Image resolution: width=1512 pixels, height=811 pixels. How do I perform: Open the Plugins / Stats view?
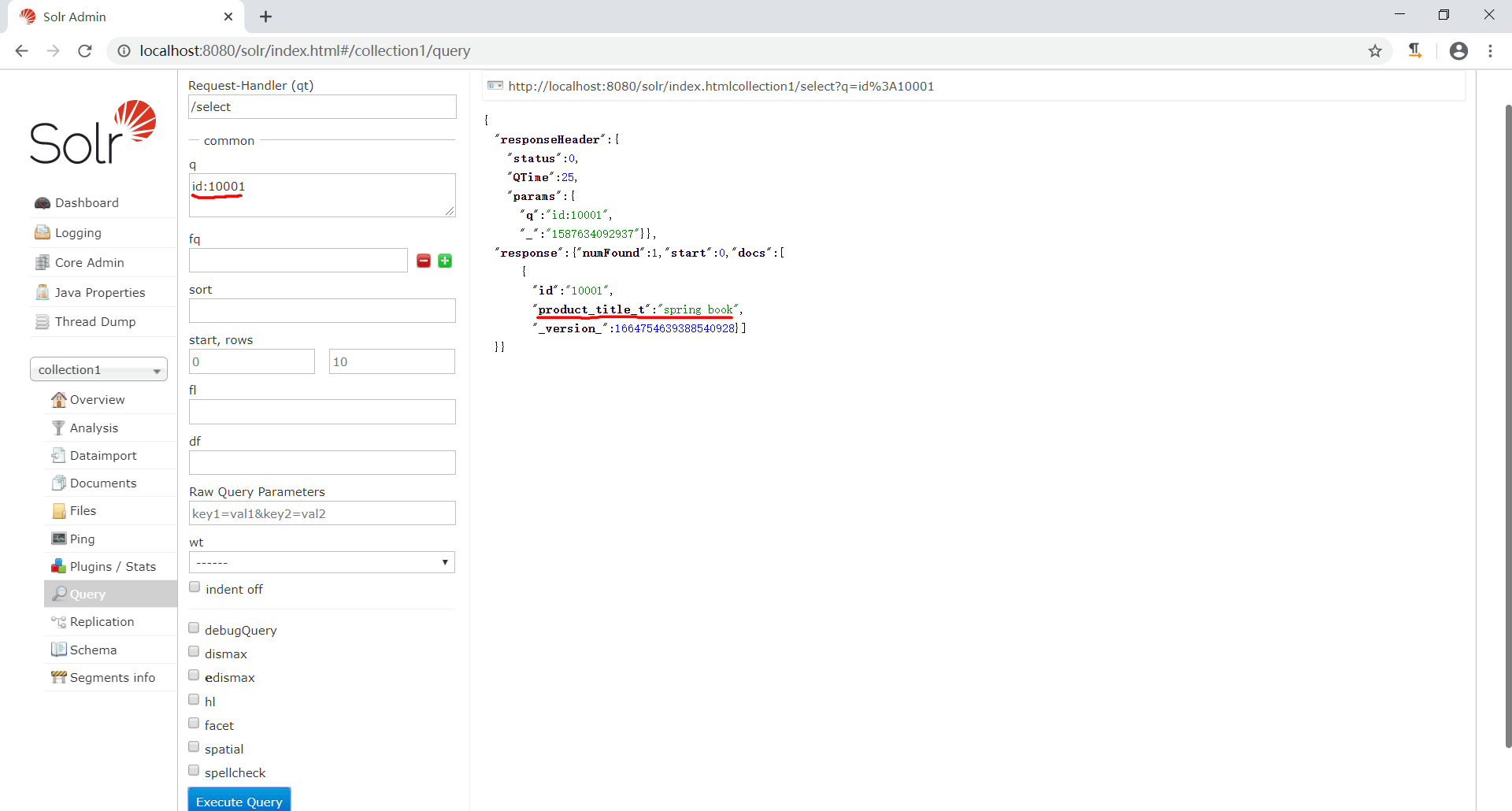click(x=112, y=566)
